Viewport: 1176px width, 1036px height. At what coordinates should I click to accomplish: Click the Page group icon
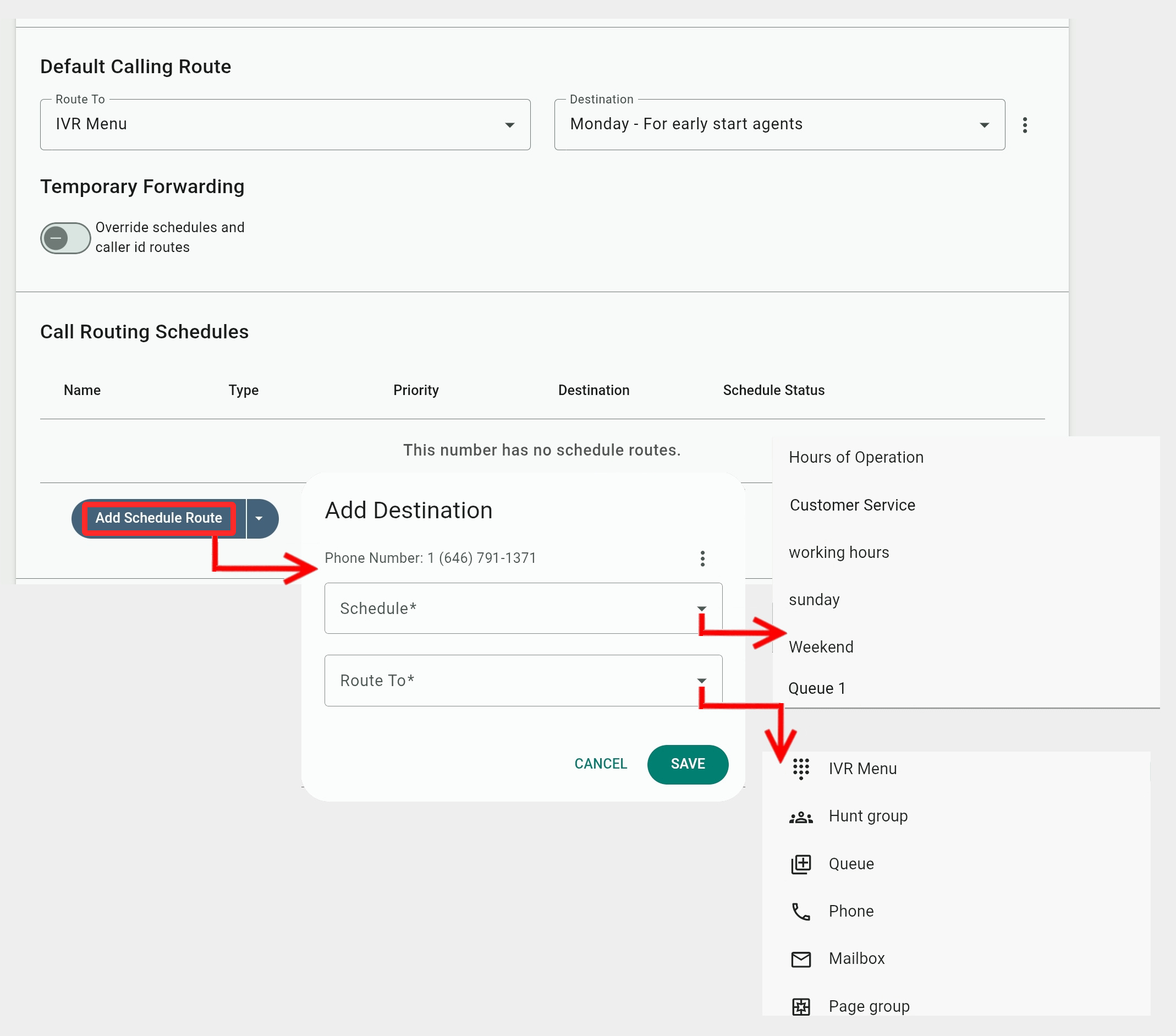[801, 1007]
